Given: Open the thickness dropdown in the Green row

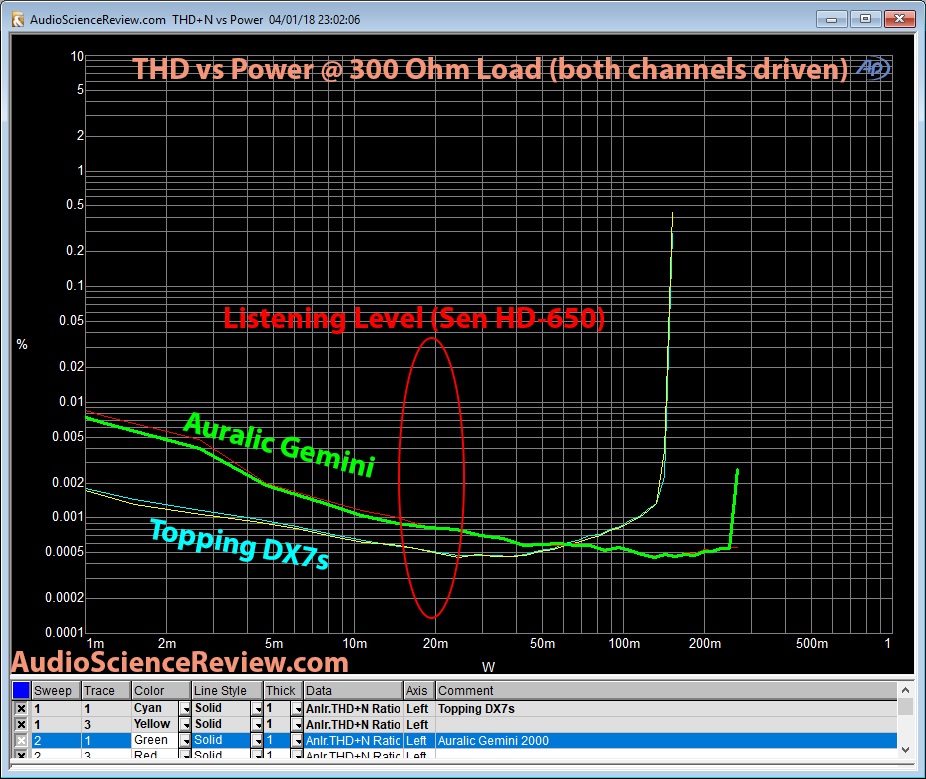Looking at the screenshot, I should [x=297, y=741].
